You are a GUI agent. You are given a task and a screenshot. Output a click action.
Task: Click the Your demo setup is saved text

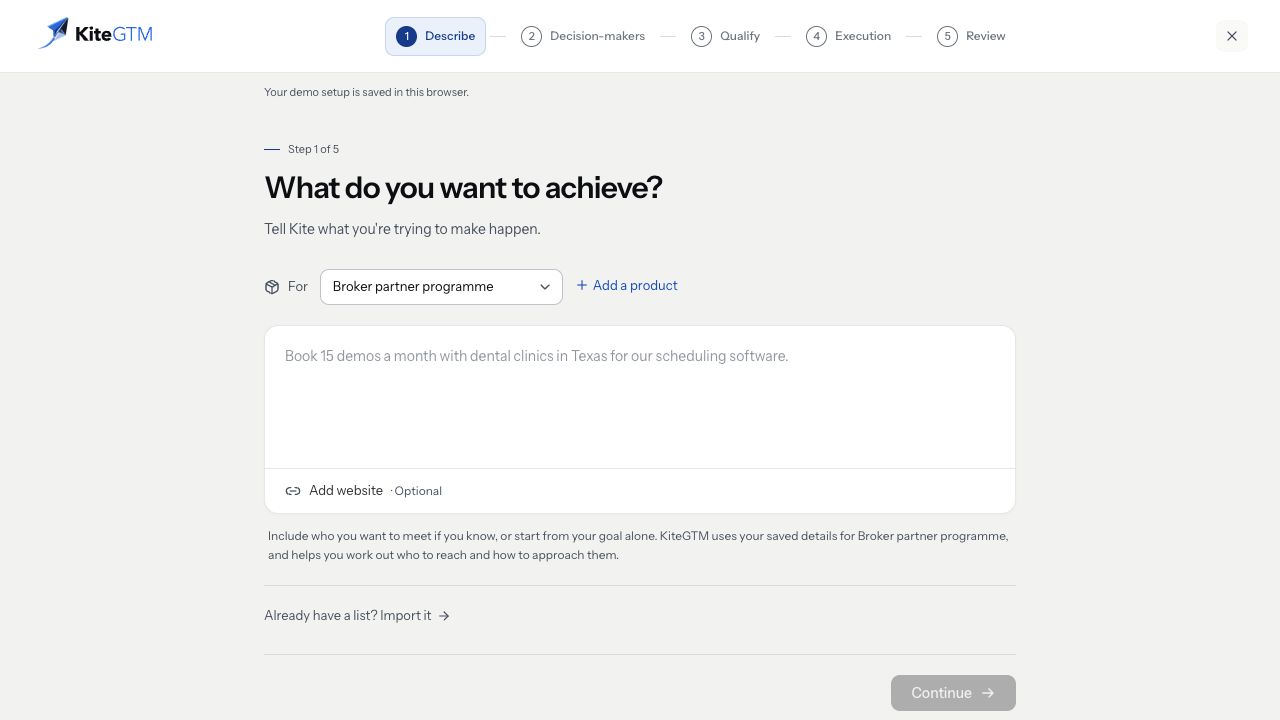[x=366, y=92]
